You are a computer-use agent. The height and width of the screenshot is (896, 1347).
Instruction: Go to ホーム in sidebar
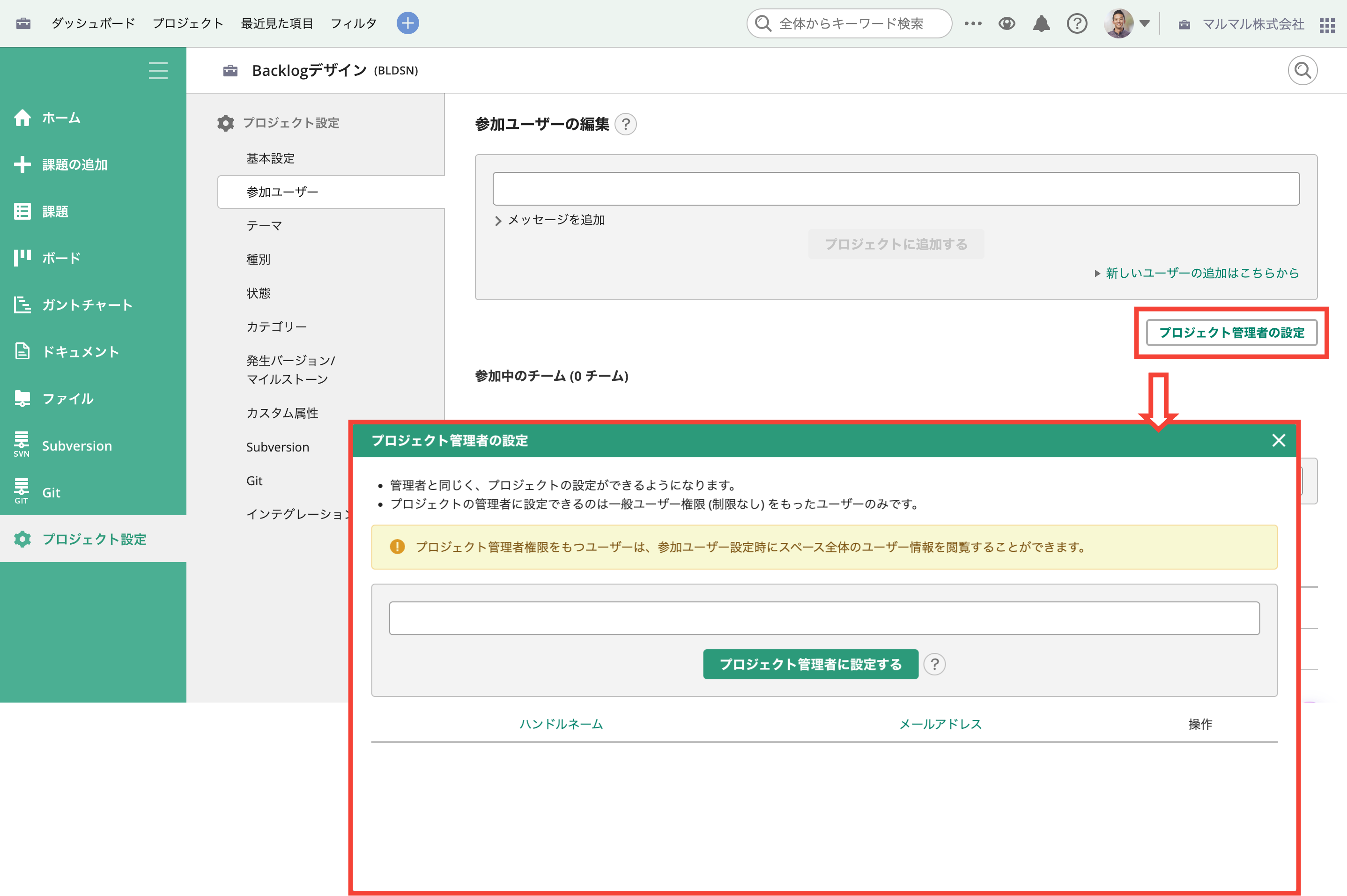click(x=93, y=118)
